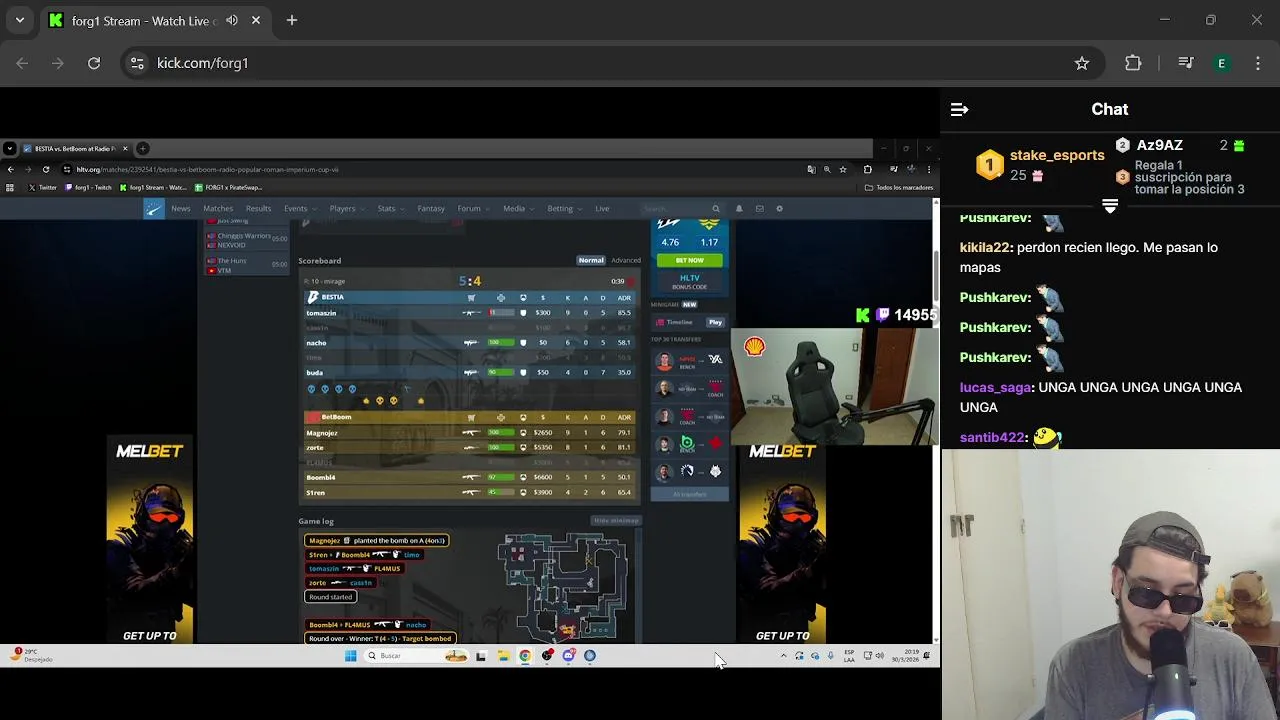
Task: Click Windows Start in streamed taskbar
Action: (350, 656)
